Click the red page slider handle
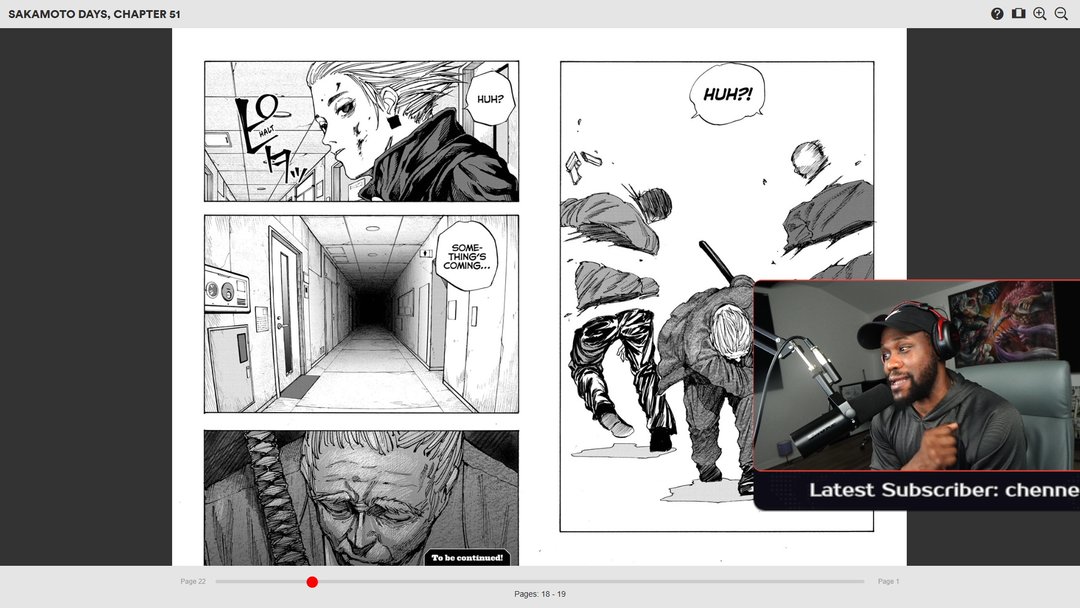The width and height of the screenshot is (1080, 608). point(312,582)
